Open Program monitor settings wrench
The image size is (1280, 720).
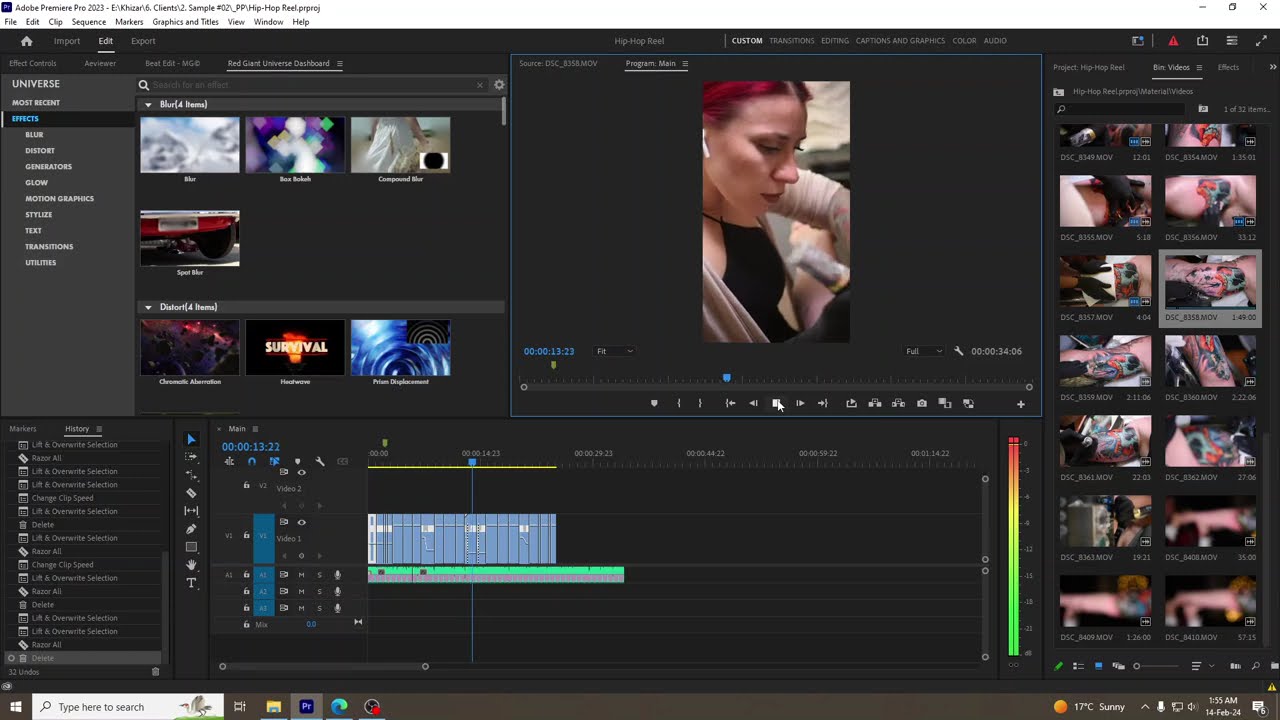[958, 351]
